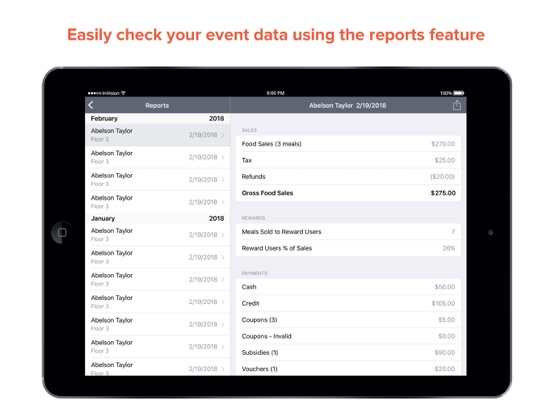
Task: Select the January 2018 section header
Action: click(158, 218)
